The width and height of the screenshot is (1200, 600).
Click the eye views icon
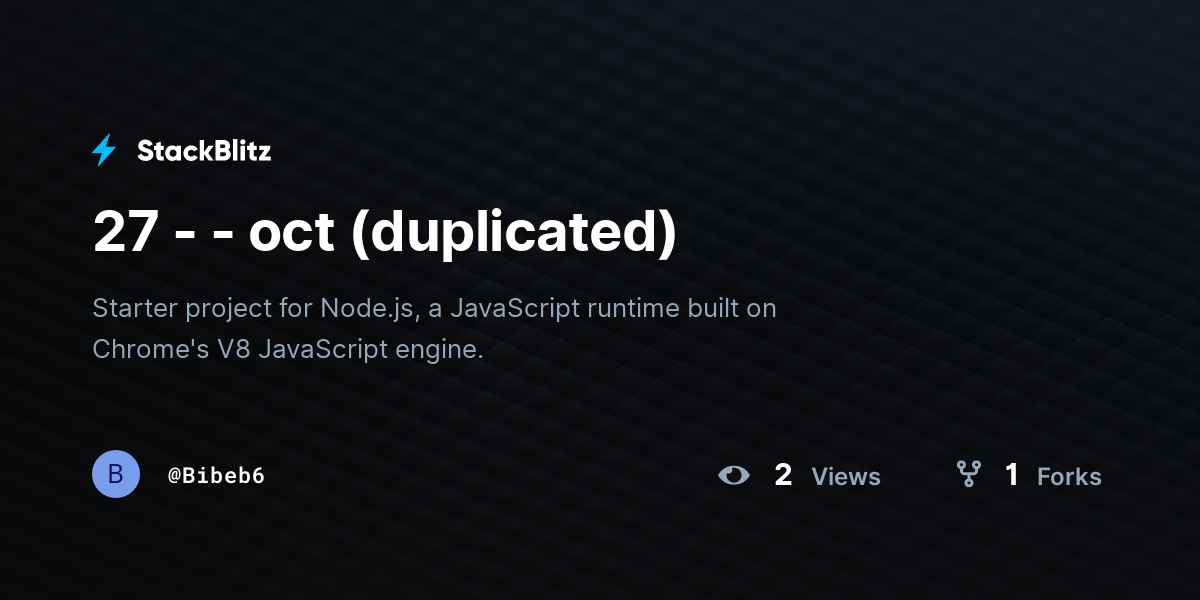(734, 475)
